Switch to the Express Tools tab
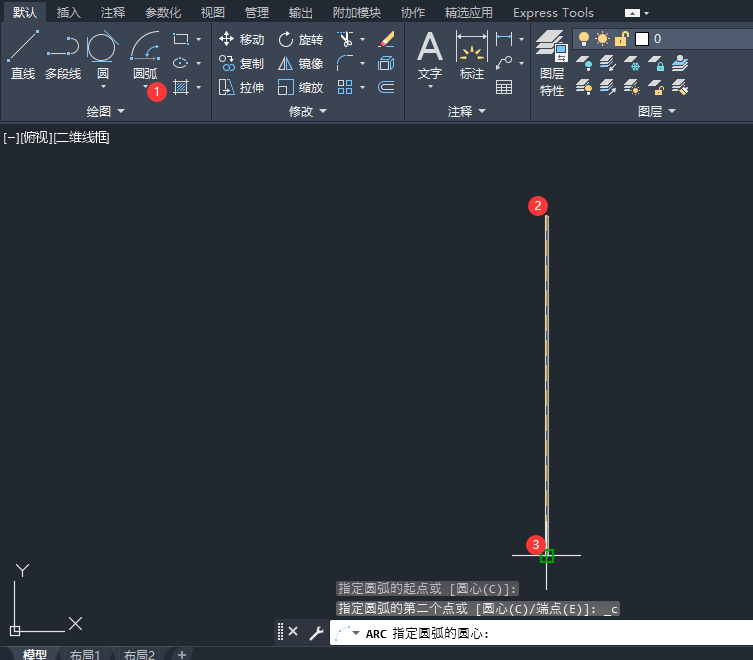This screenshot has height=660, width=753. tap(553, 12)
